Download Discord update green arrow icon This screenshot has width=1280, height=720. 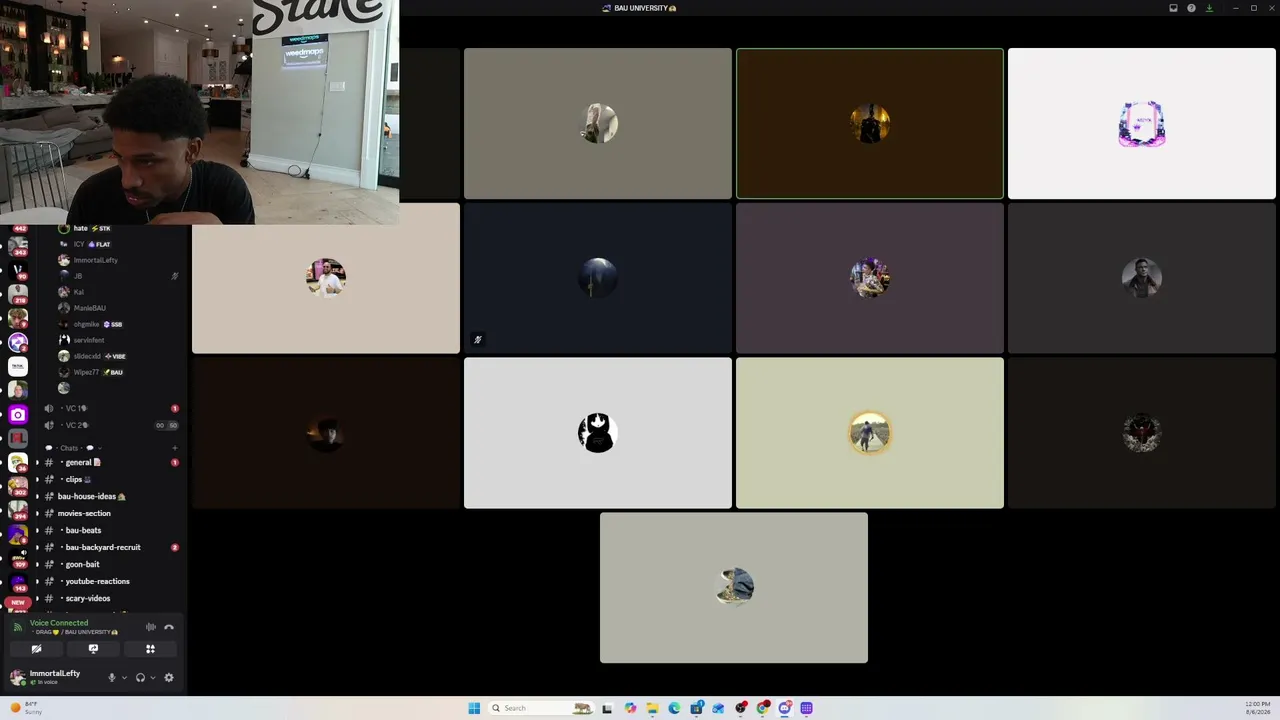[1209, 8]
